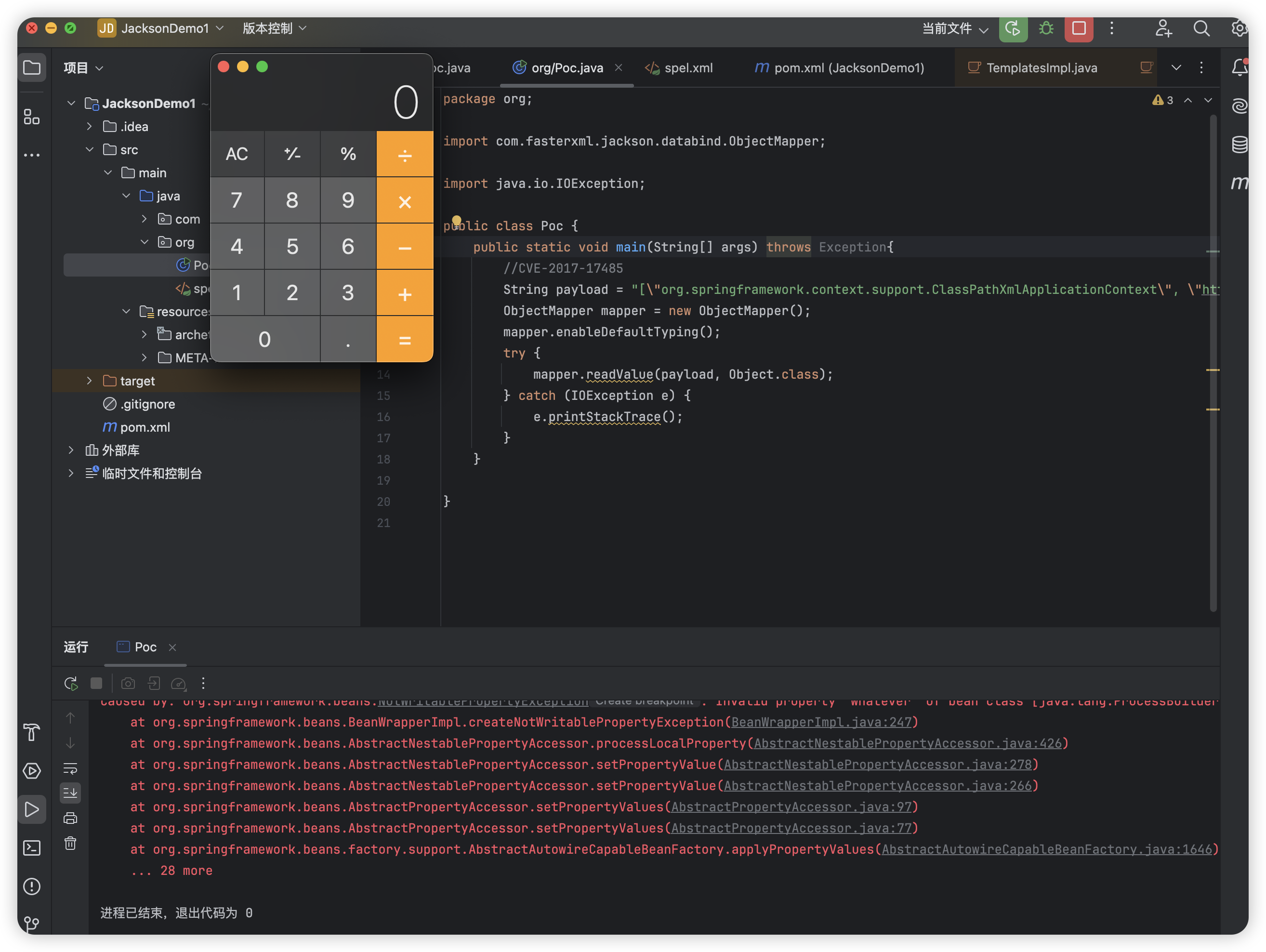Screen dimensions: 1266x952
Task: Click the divide key in Calculator
Action: (405, 154)
